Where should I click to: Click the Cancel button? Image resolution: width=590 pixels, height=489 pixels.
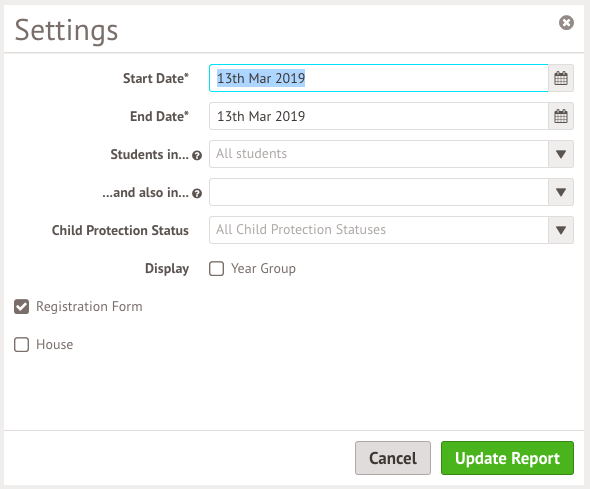point(393,458)
